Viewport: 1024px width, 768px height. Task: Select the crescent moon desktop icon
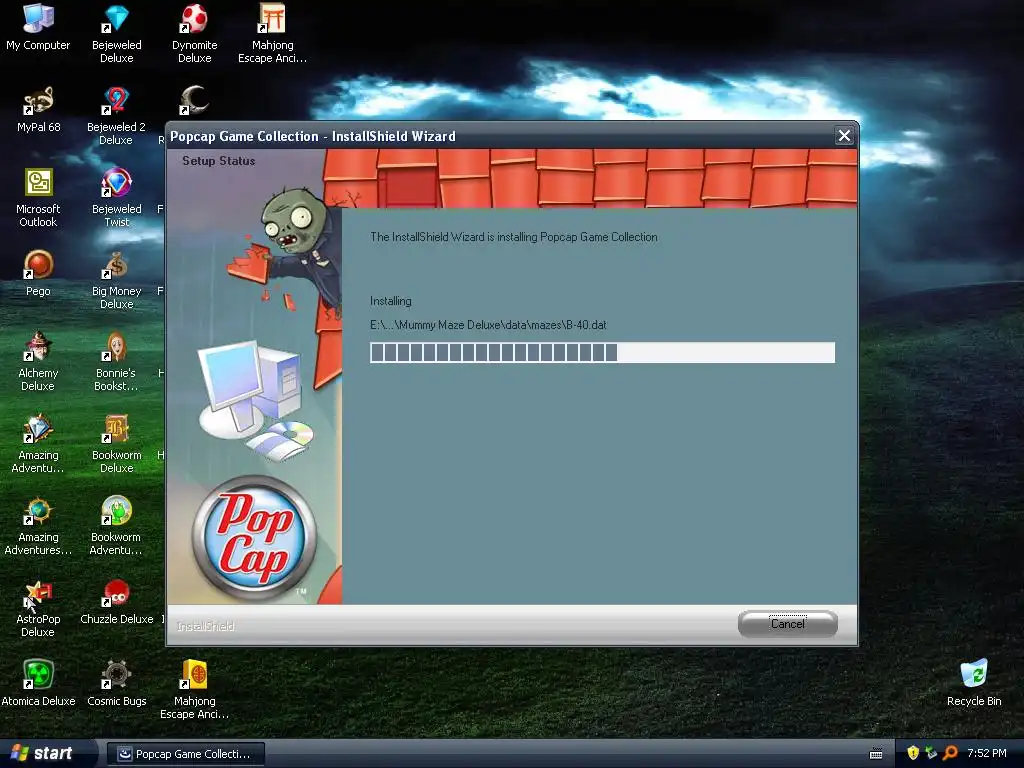[x=193, y=101]
